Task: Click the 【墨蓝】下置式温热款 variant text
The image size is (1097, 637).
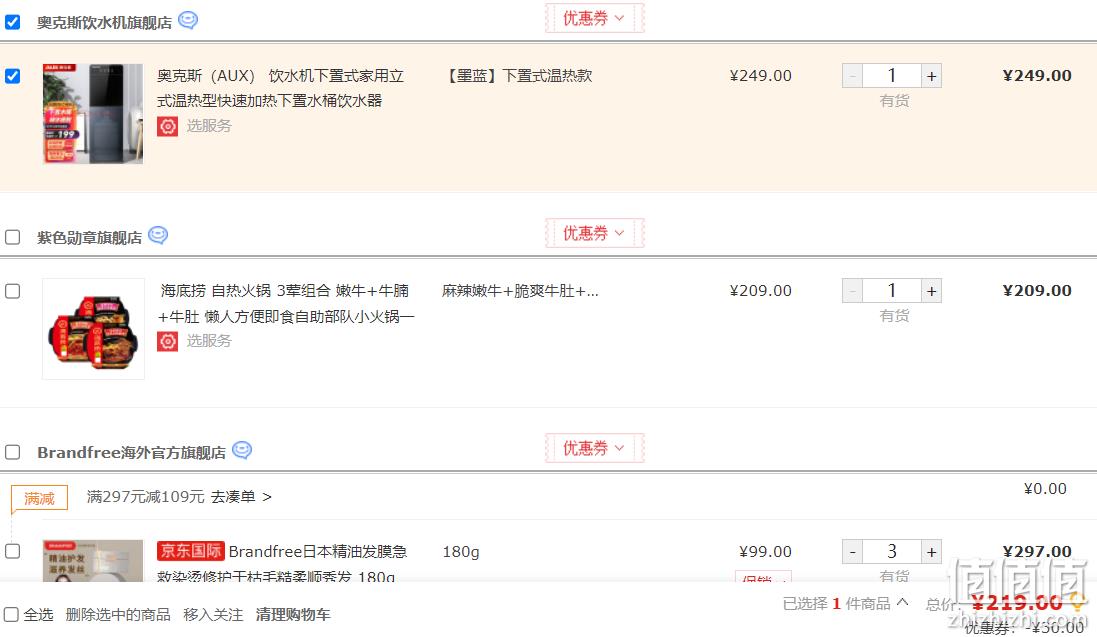Action: point(517,76)
